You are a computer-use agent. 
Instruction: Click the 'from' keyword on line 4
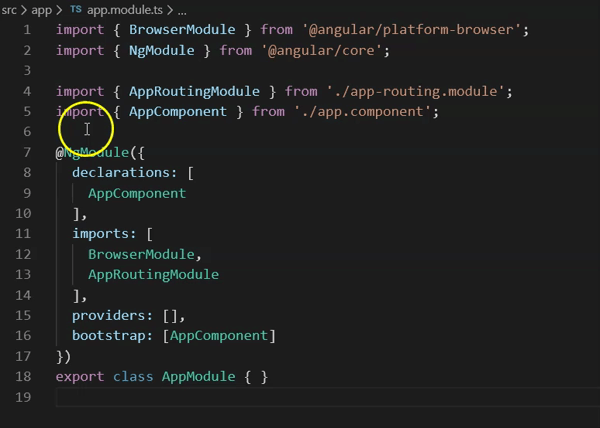point(301,91)
